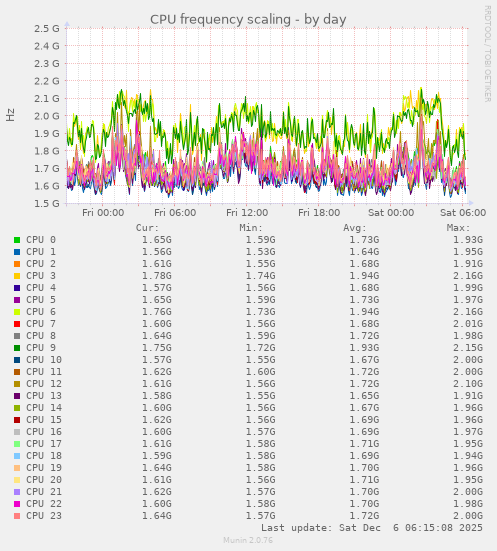Click the CPU 1 blue legend swatch
The image size is (497, 551).
point(17,252)
